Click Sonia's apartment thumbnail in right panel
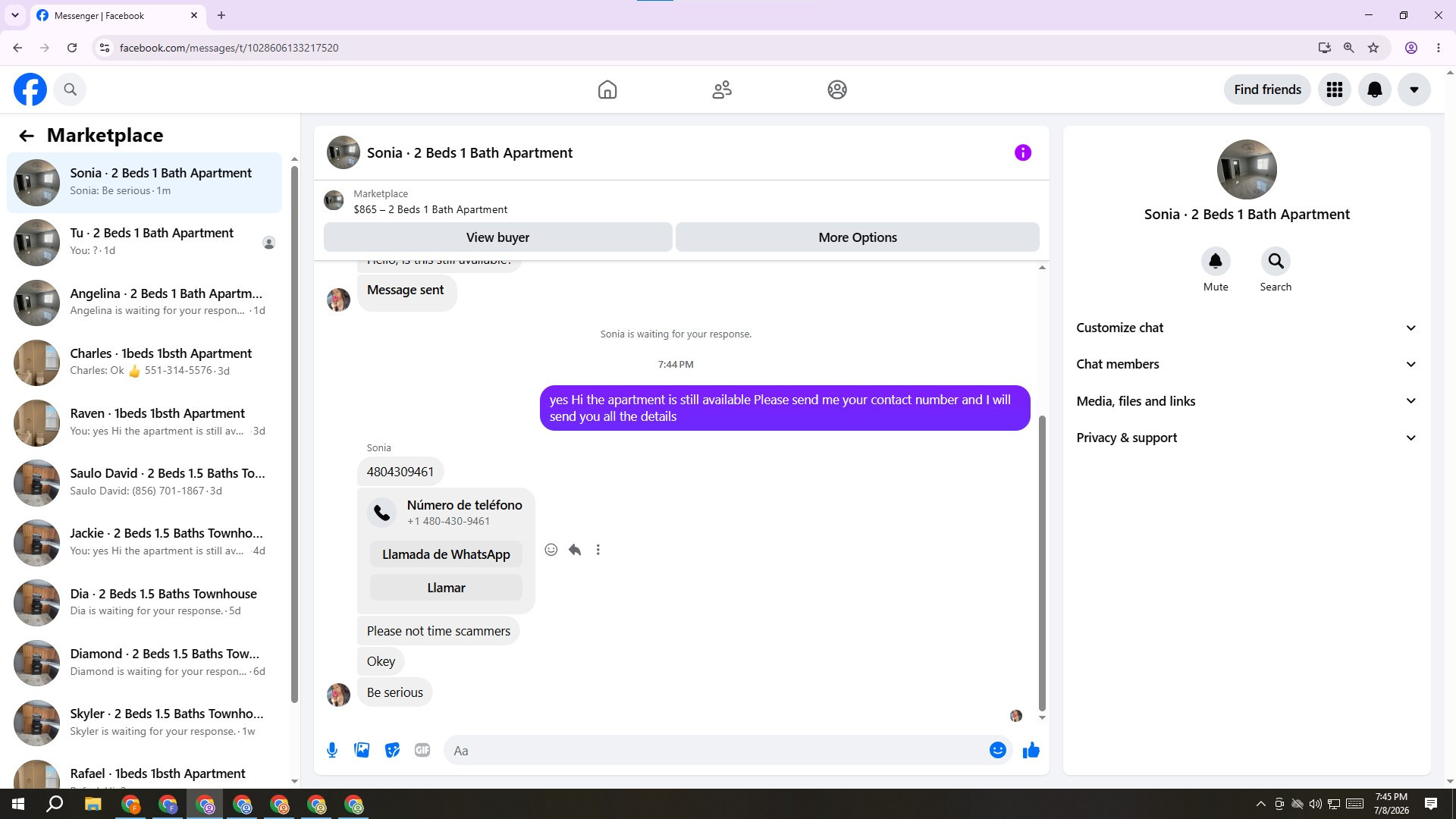Image resolution: width=1456 pixels, height=819 pixels. (x=1247, y=170)
